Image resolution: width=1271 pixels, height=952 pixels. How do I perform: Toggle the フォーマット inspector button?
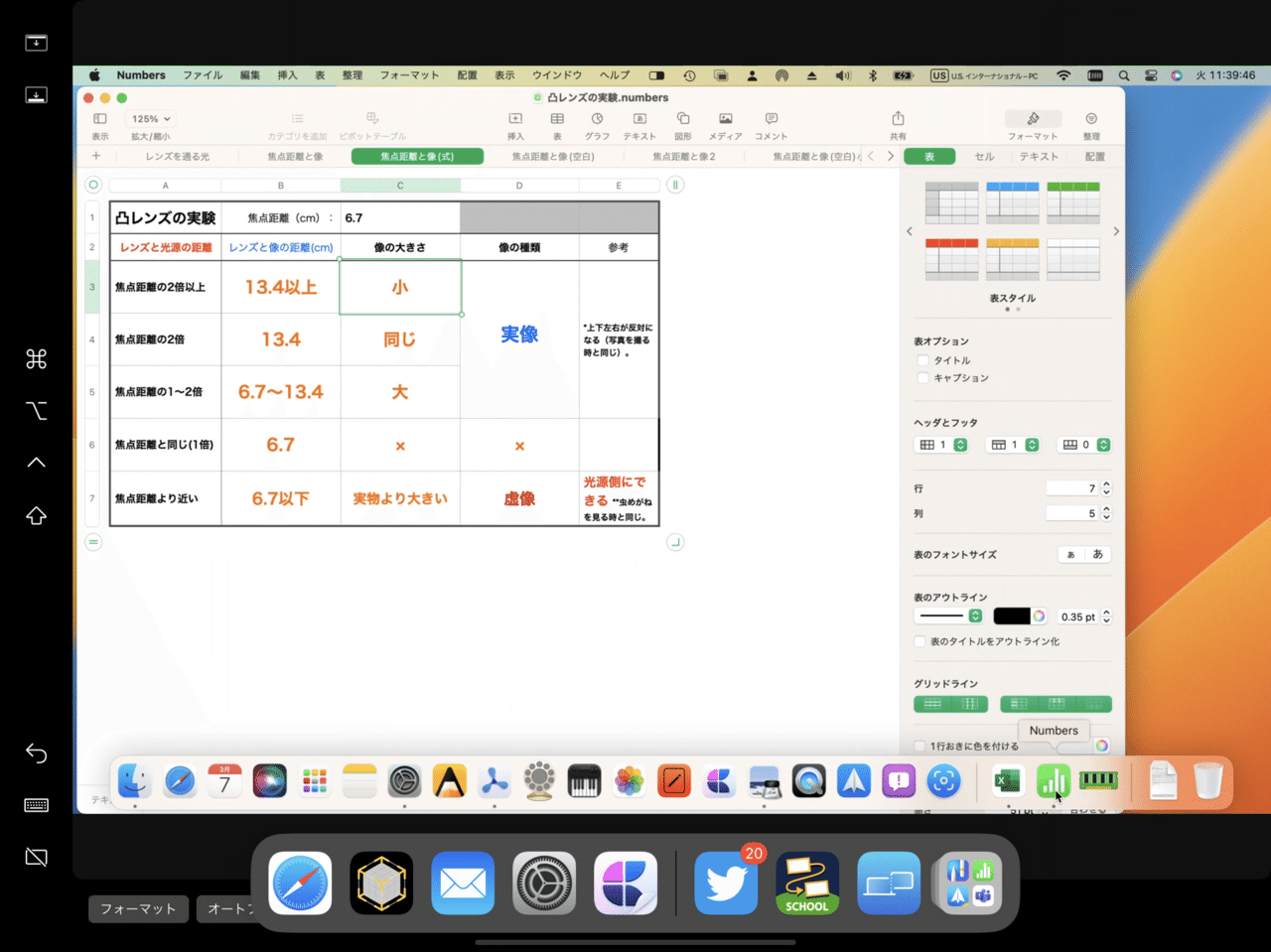1033,119
